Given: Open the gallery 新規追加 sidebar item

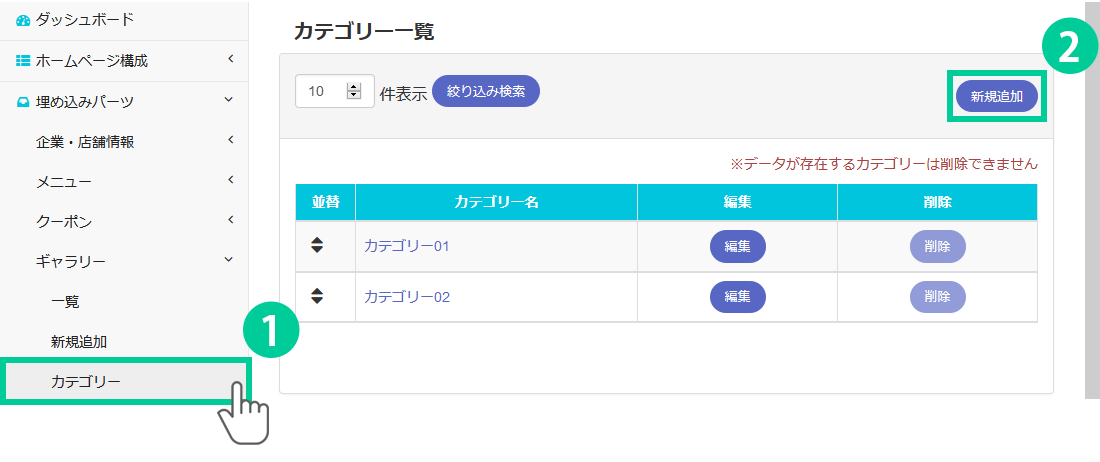Looking at the screenshot, I should [79, 341].
